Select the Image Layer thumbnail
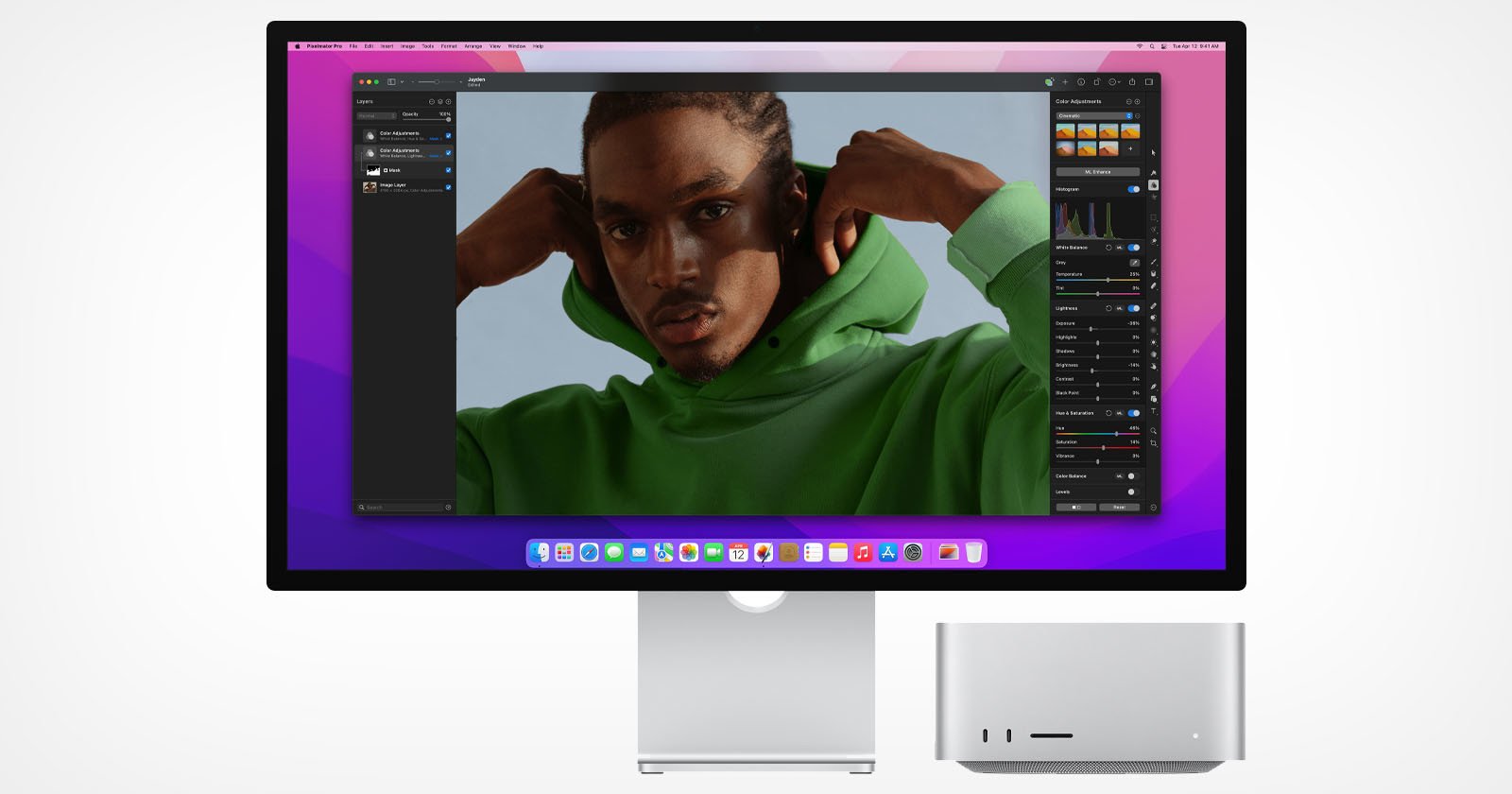Viewport: 1512px width, 794px height. point(370,187)
